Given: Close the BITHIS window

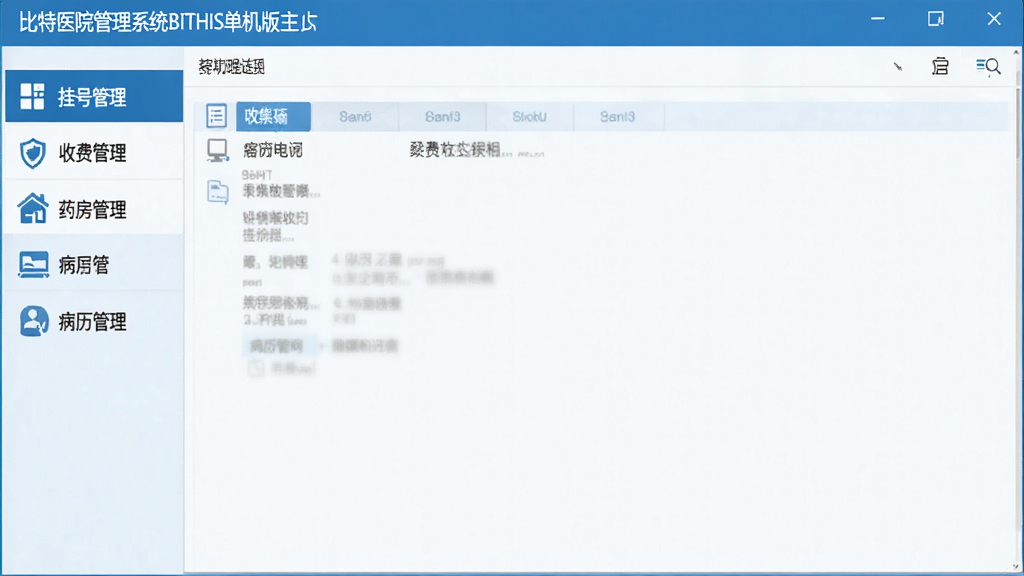Looking at the screenshot, I should point(994,19).
